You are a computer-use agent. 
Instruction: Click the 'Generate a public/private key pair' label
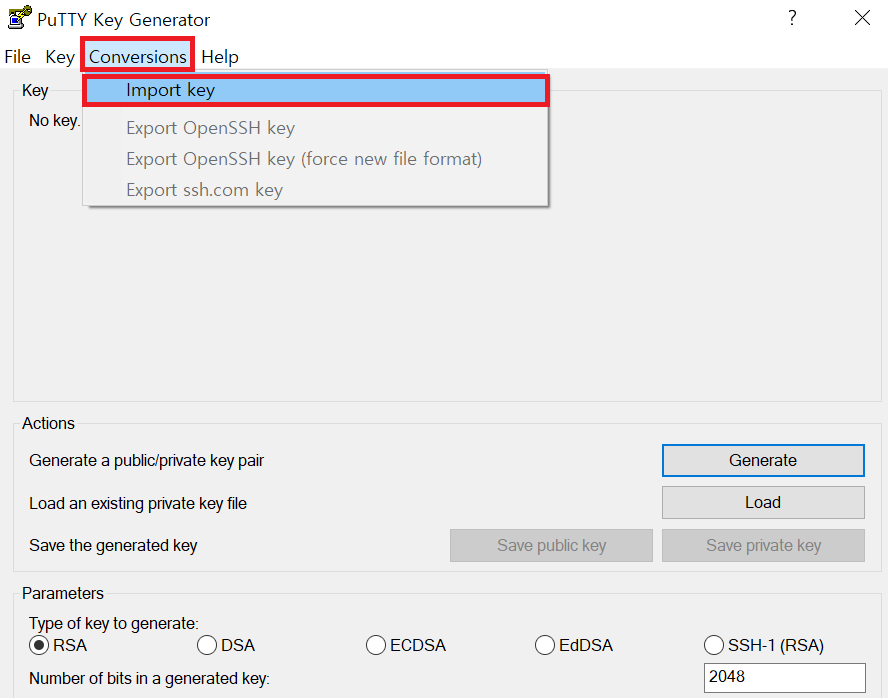146,460
